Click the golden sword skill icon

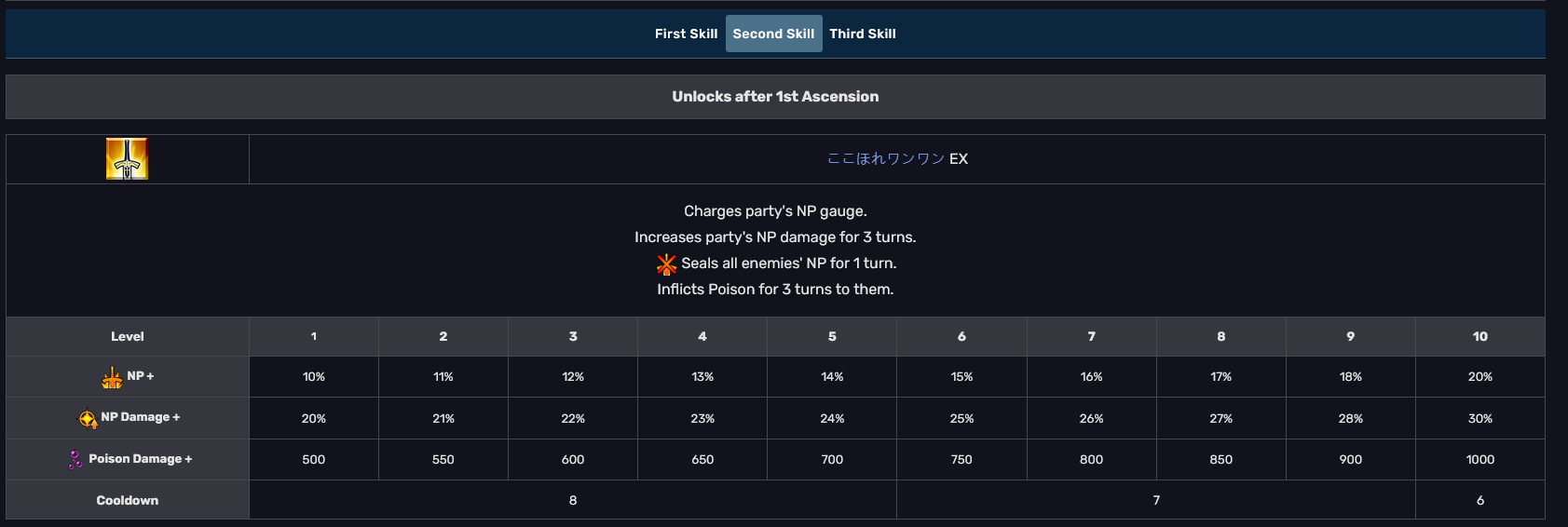127,159
